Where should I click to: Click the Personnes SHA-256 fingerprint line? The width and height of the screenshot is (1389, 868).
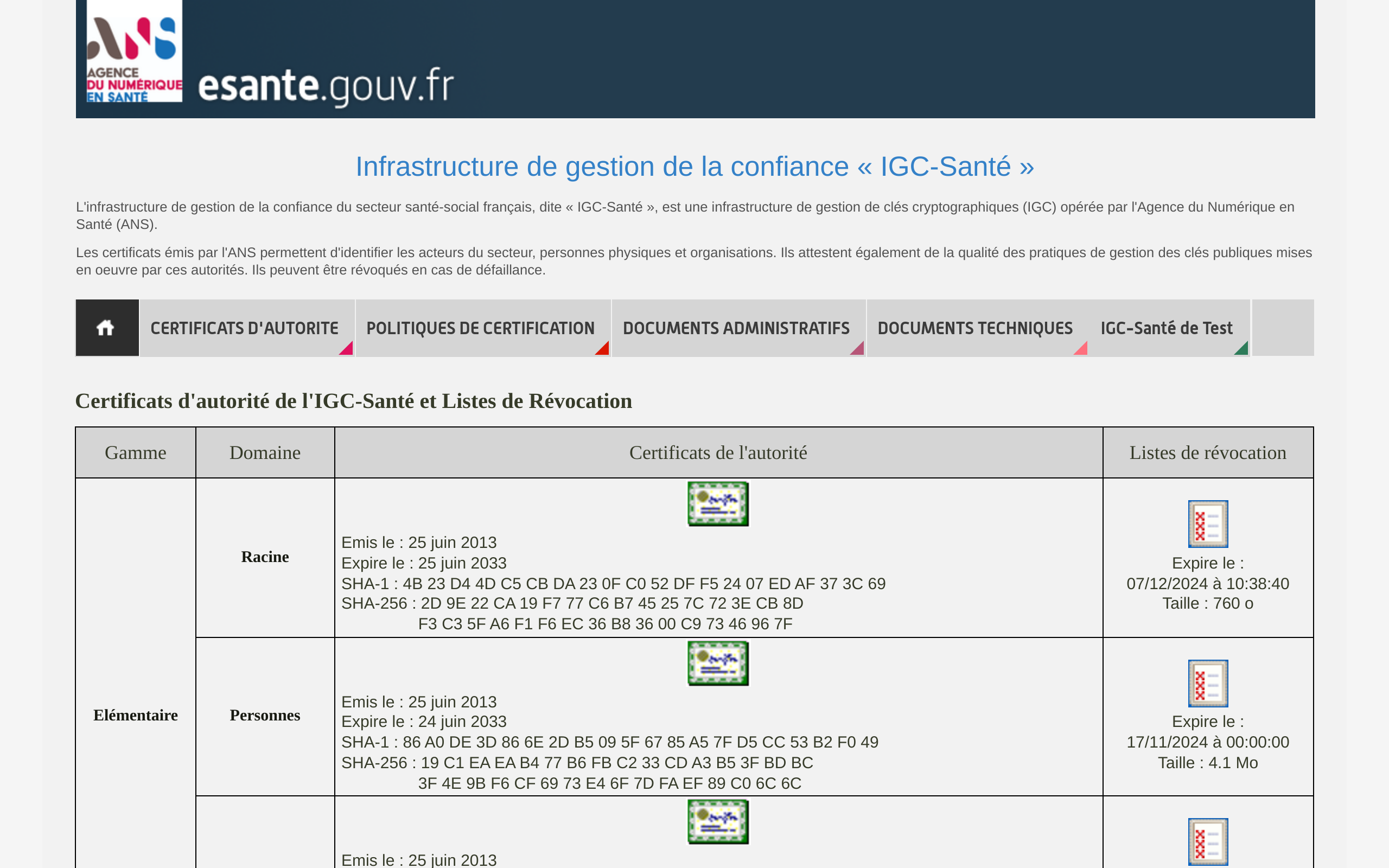(577, 773)
